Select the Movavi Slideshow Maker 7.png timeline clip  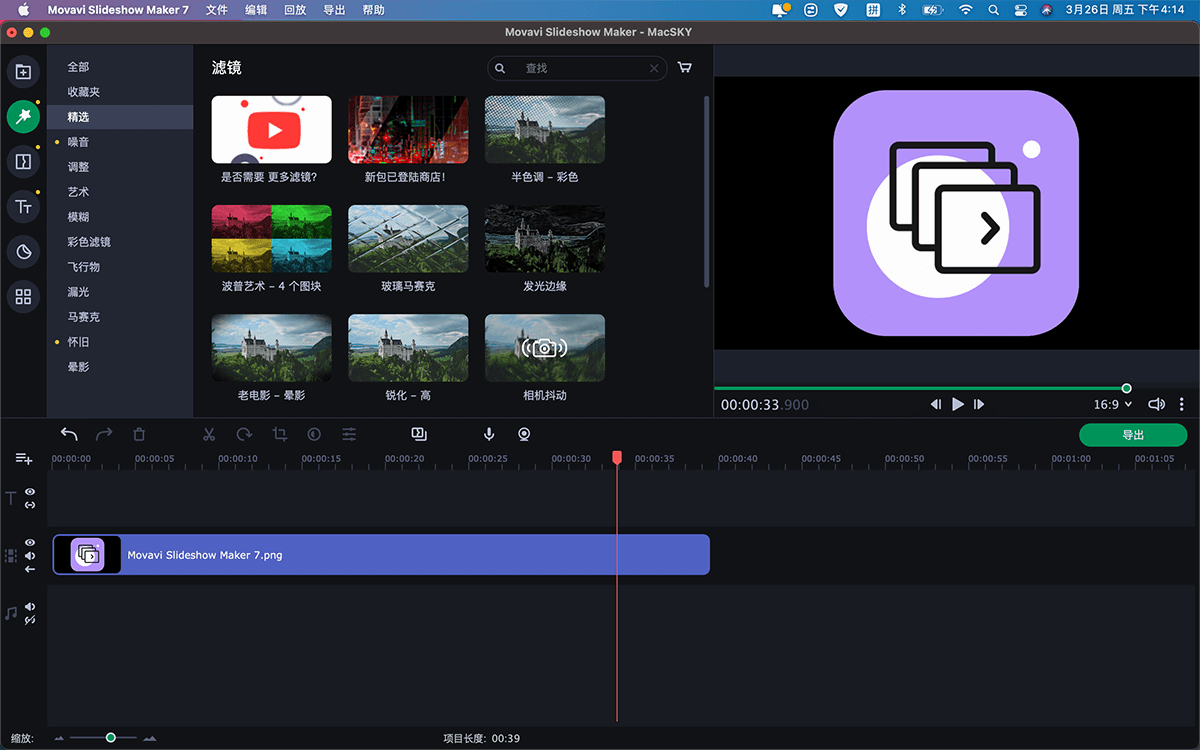click(381, 555)
